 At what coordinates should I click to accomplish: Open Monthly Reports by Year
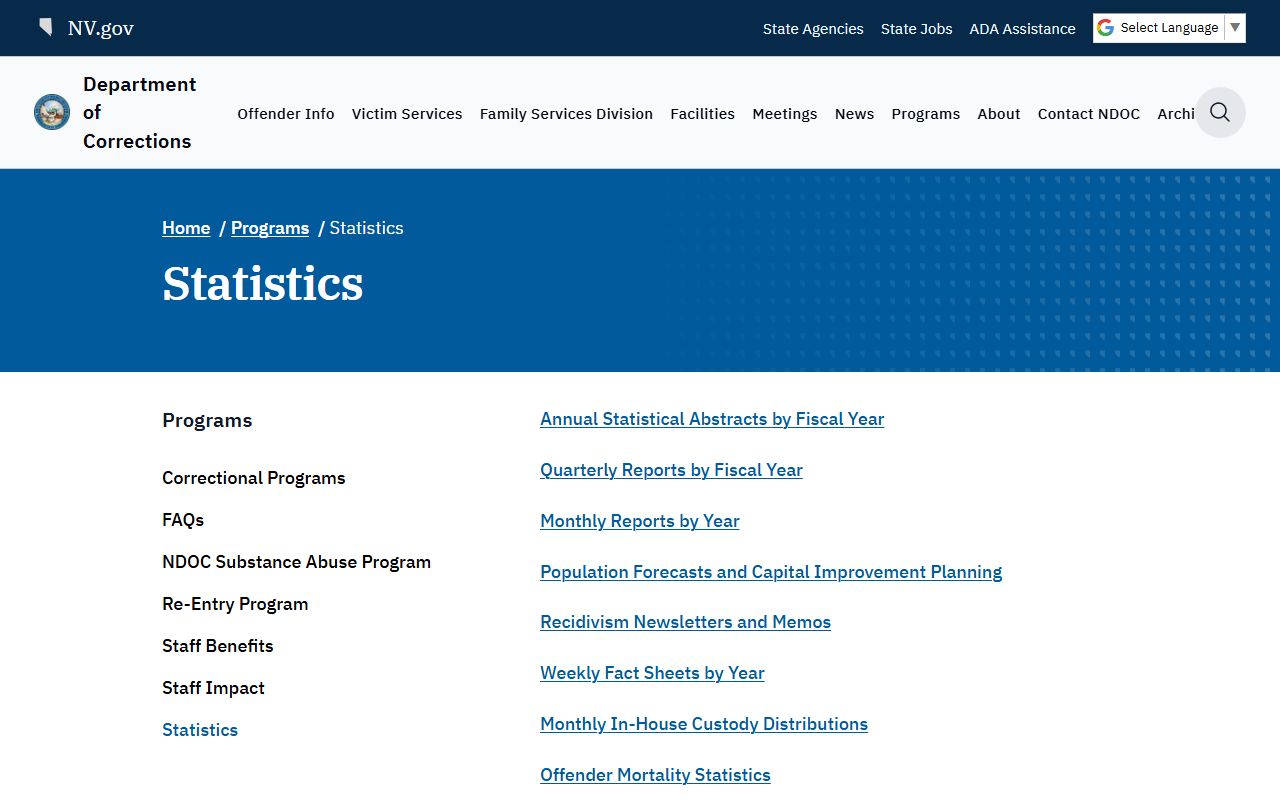click(640, 521)
